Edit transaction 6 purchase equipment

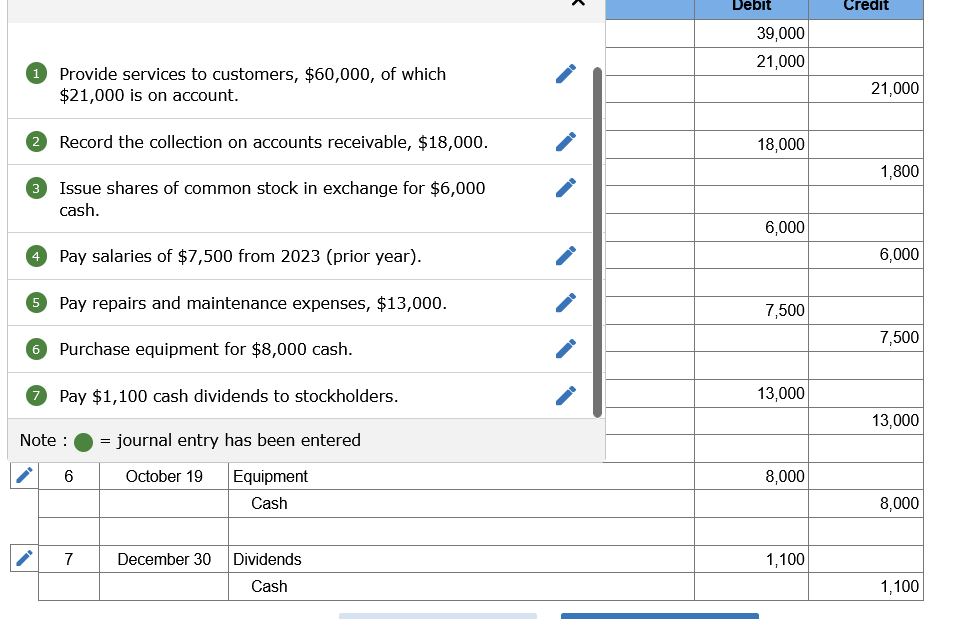point(566,349)
